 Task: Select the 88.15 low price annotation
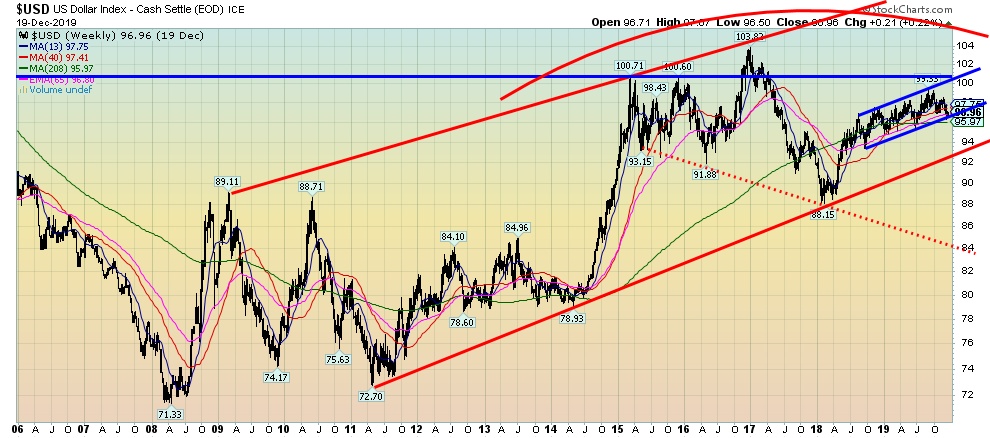click(x=822, y=214)
